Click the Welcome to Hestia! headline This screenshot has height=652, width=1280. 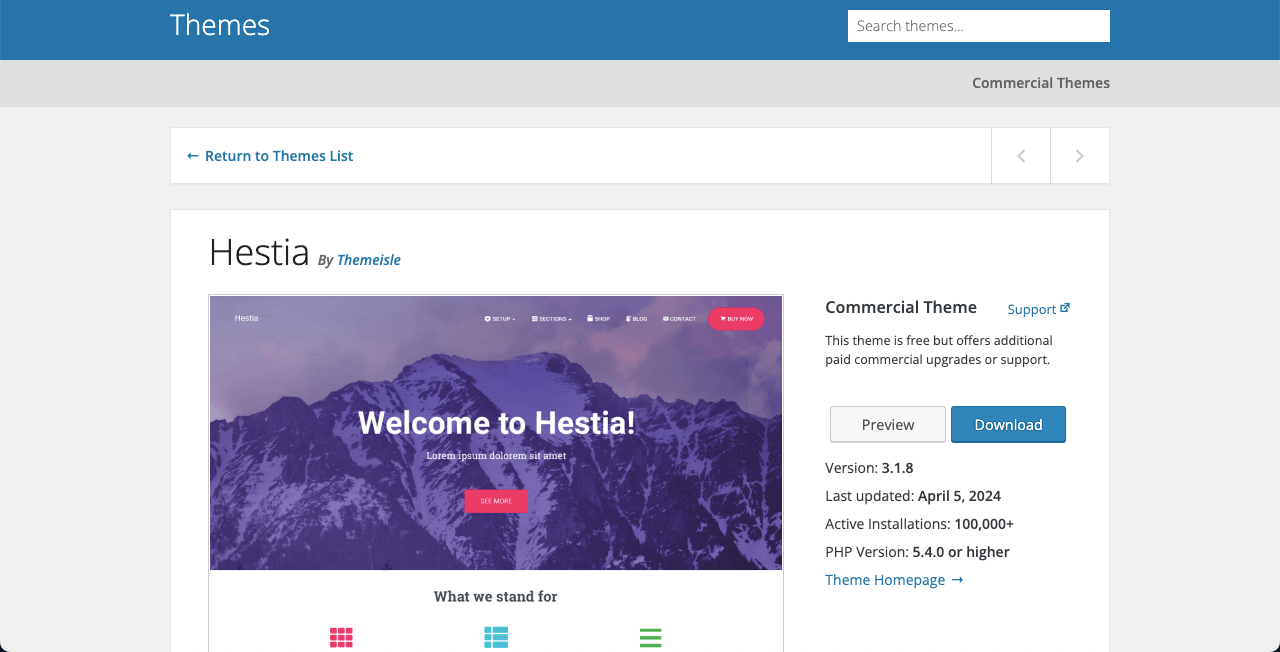496,423
